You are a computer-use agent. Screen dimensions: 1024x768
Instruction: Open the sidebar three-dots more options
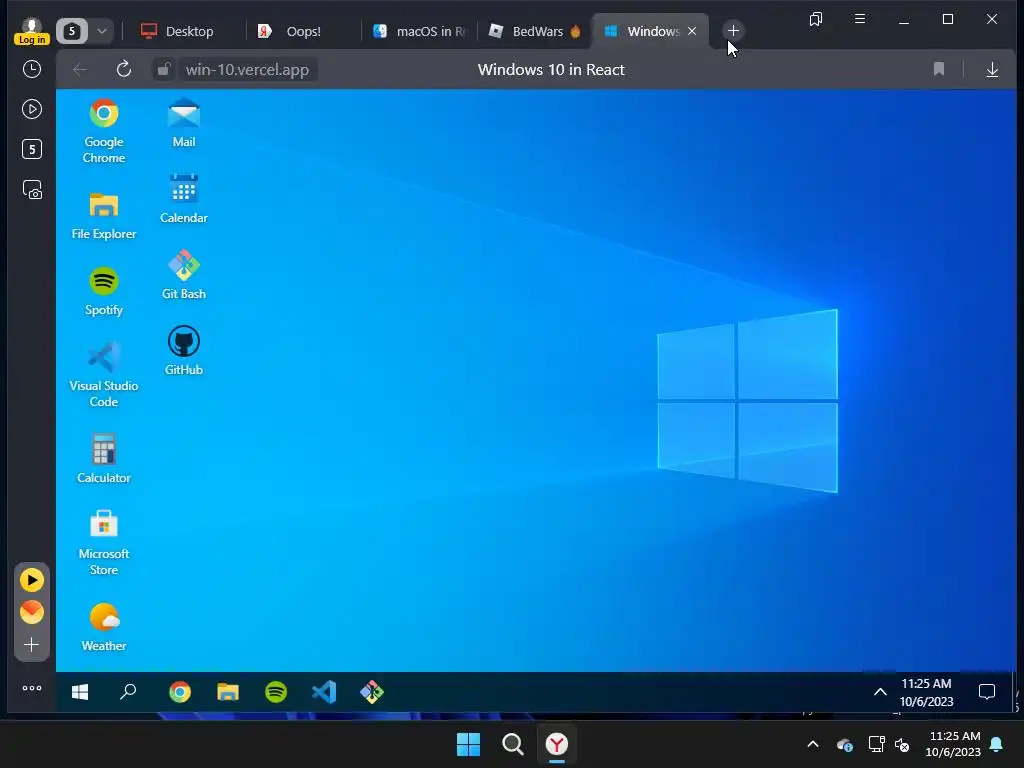pos(31,688)
